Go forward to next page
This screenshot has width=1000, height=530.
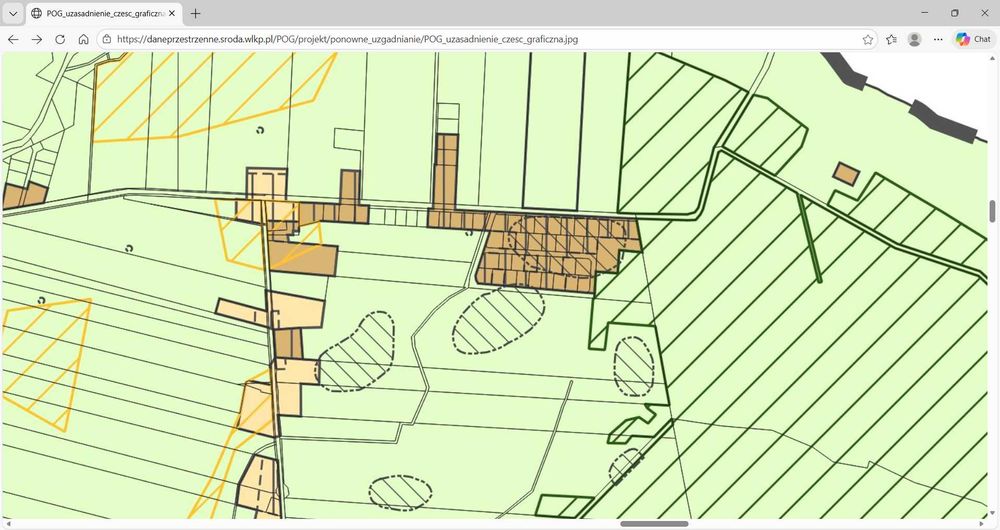pyautogui.click(x=36, y=39)
